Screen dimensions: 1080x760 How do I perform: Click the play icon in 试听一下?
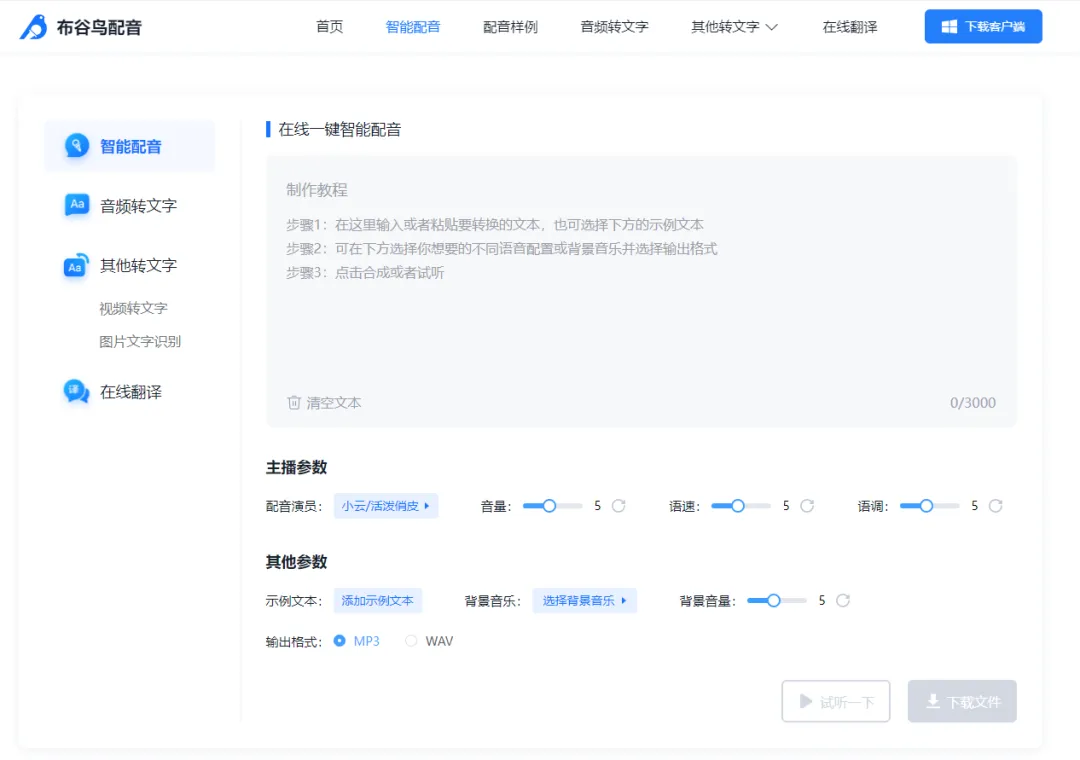click(805, 701)
